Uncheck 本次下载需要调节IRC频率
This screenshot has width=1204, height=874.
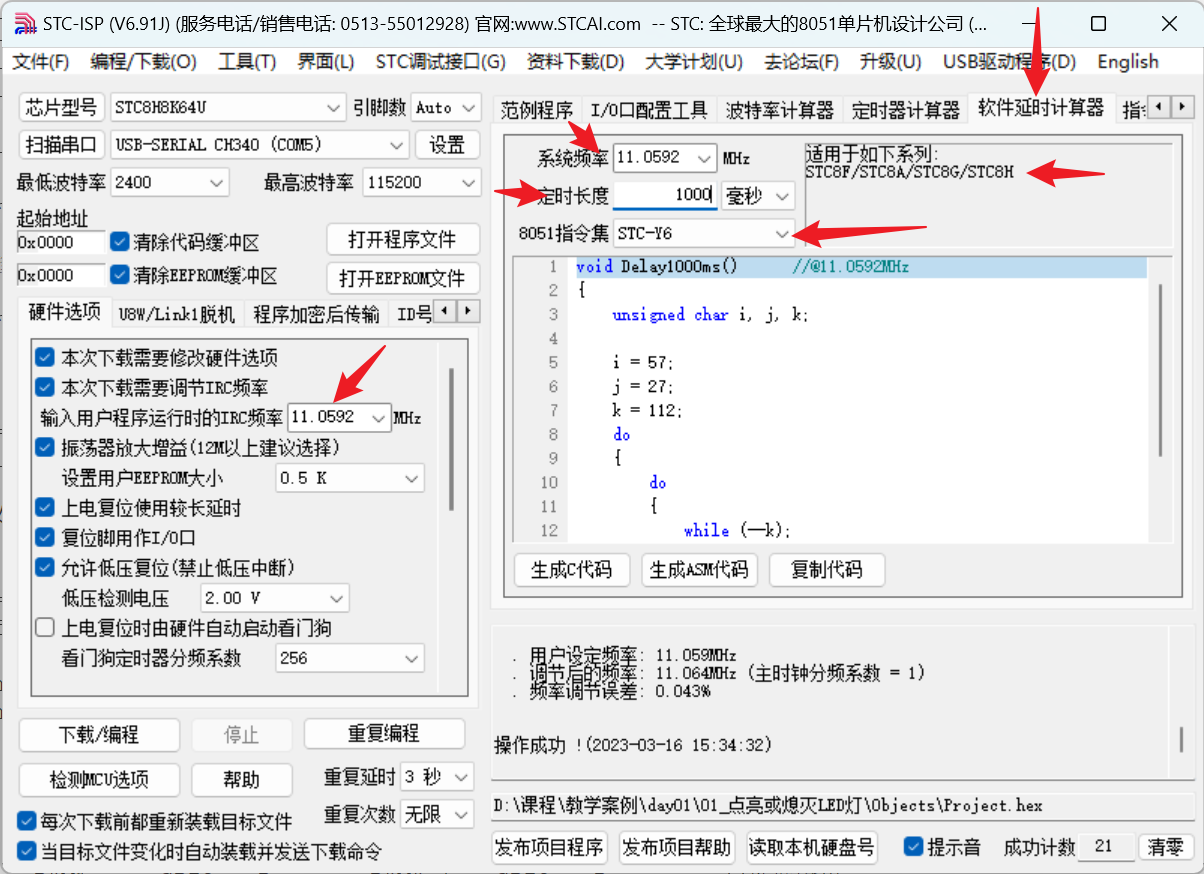coord(45,387)
